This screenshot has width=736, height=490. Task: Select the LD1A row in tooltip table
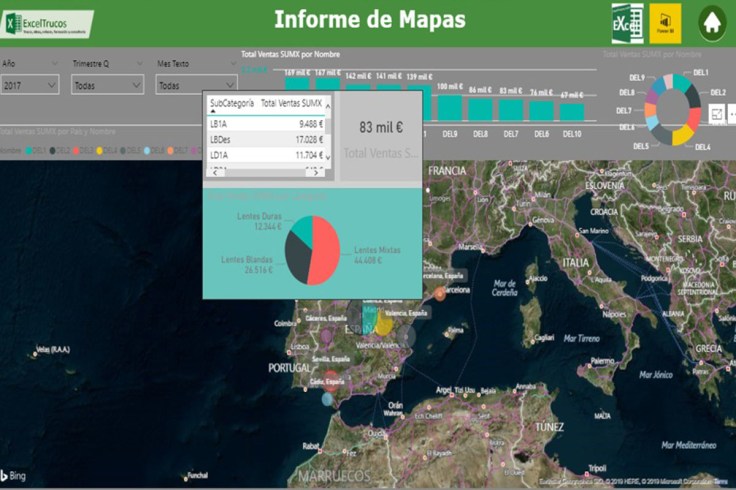point(267,155)
